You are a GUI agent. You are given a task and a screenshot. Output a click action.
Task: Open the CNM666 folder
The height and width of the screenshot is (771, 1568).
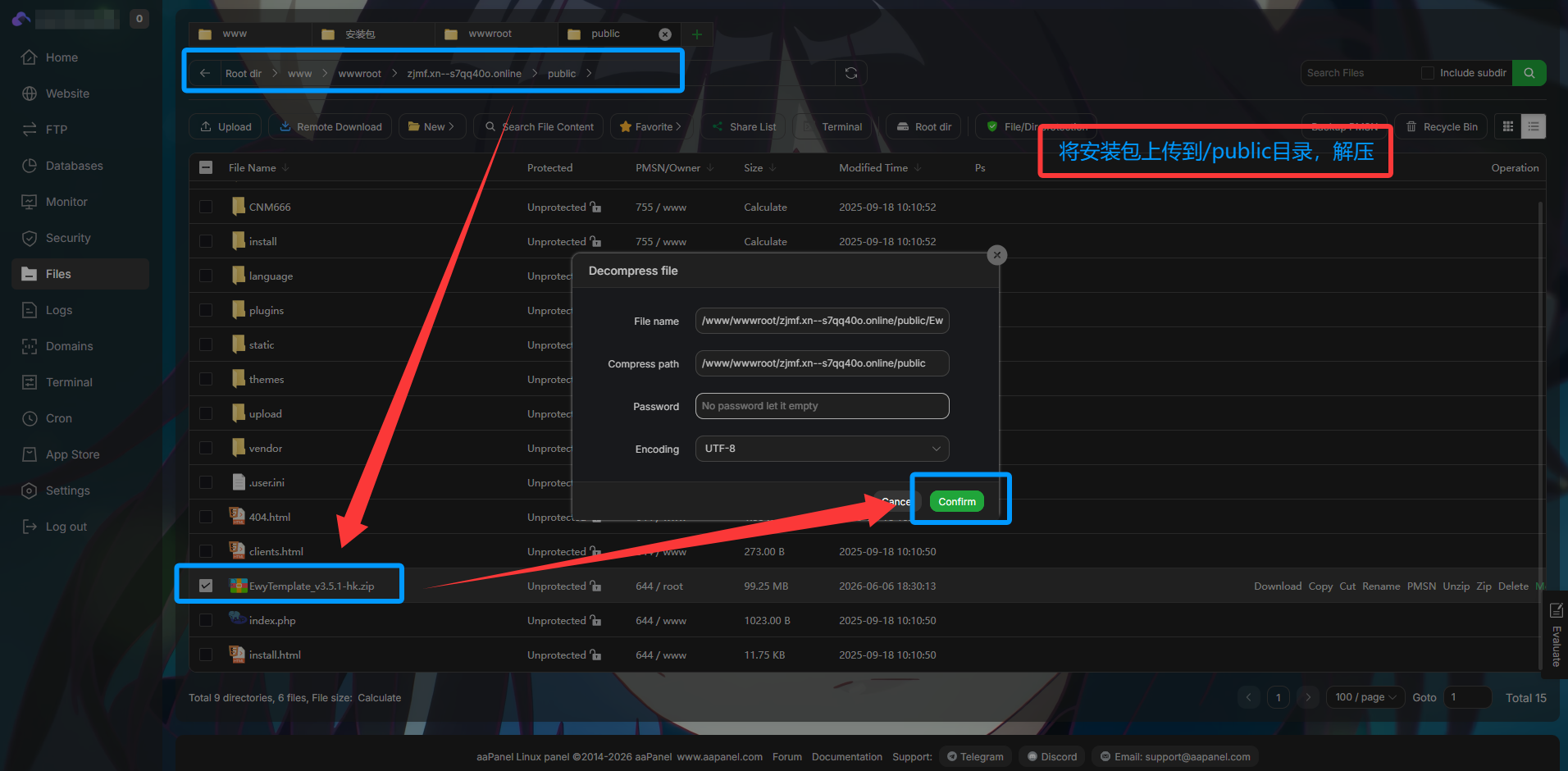tap(270, 208)
